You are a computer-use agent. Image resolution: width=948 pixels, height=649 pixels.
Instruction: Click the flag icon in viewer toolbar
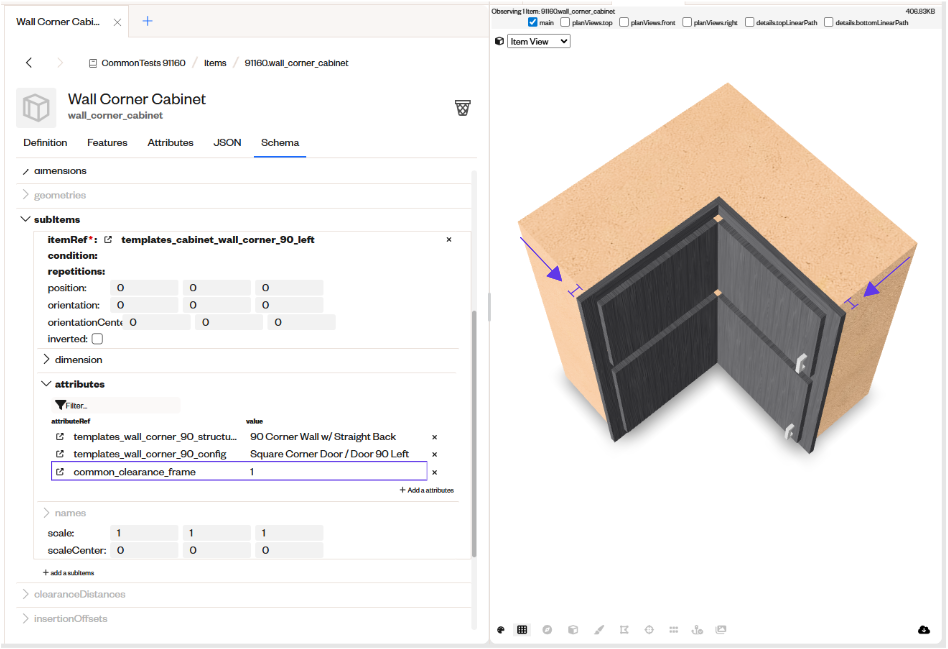click(x=624, y=630)
